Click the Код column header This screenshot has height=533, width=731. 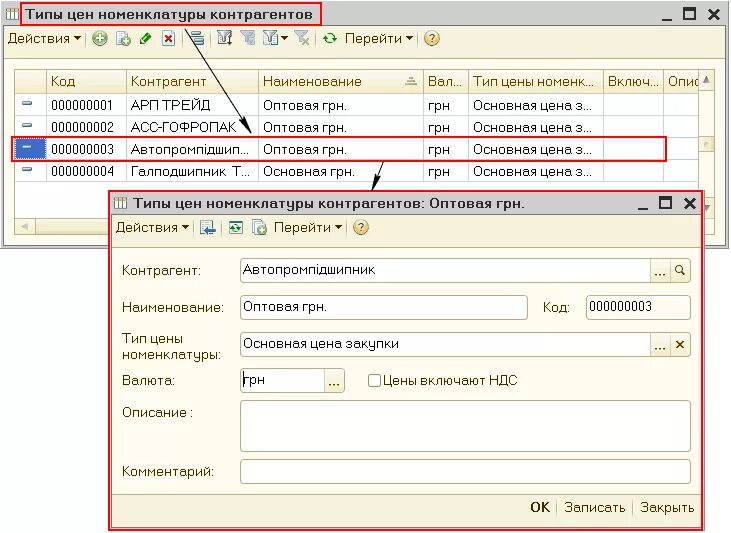(x=86, y=81)
